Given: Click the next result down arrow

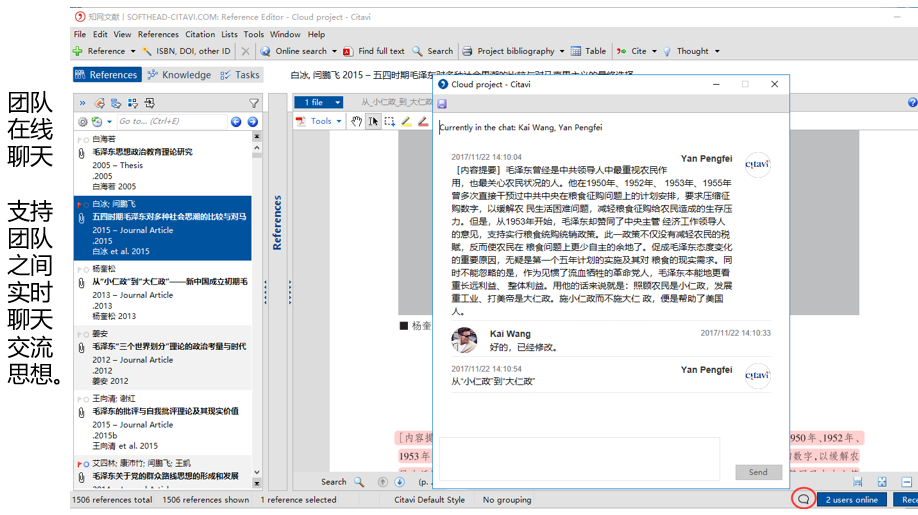Looking at the screenshot, I should (x=399, y=482).
